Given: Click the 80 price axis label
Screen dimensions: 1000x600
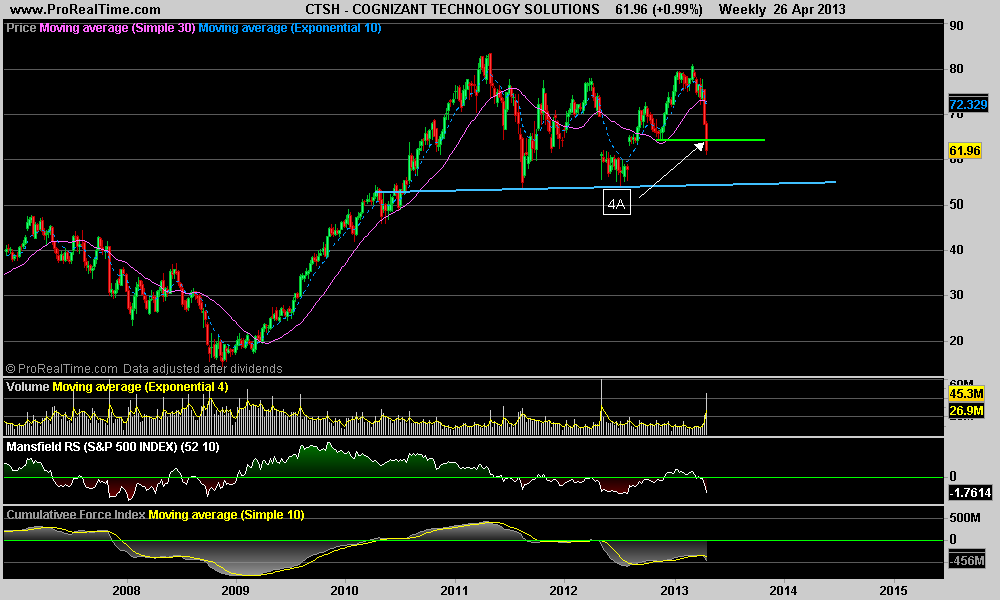Looking at the screenshot, I should click(x=957, y=69).
